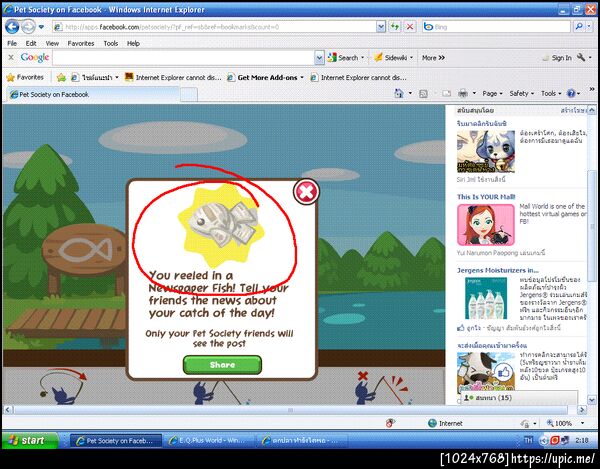Open the Favorites menu in menu bar
The image size is (600, 469).
81,43
